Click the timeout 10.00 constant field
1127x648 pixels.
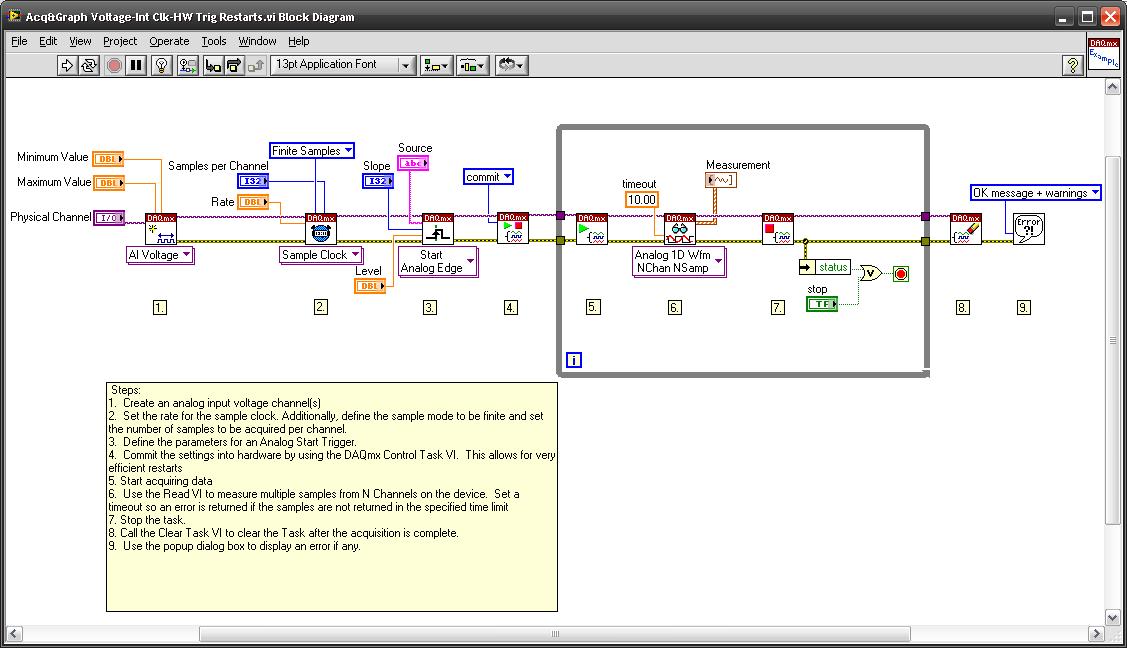(x=642, y=200)
